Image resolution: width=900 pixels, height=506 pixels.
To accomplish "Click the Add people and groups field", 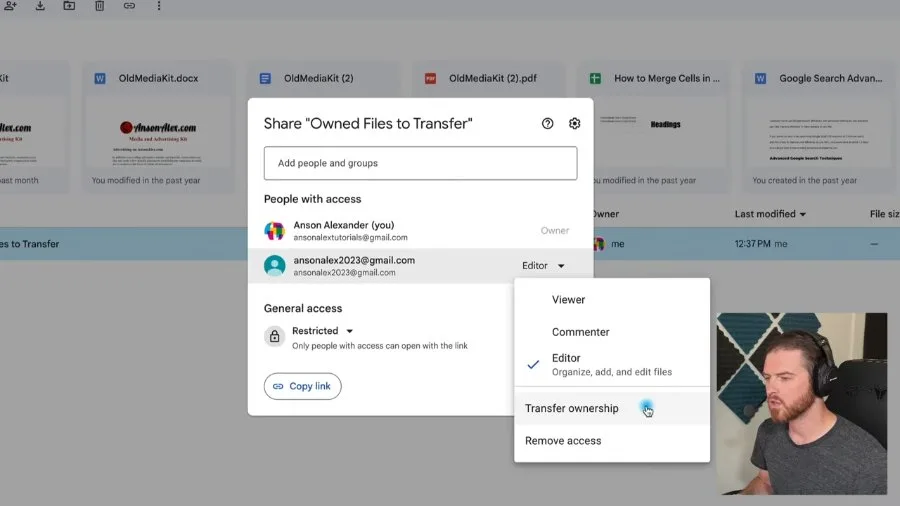I will (420, 163).
